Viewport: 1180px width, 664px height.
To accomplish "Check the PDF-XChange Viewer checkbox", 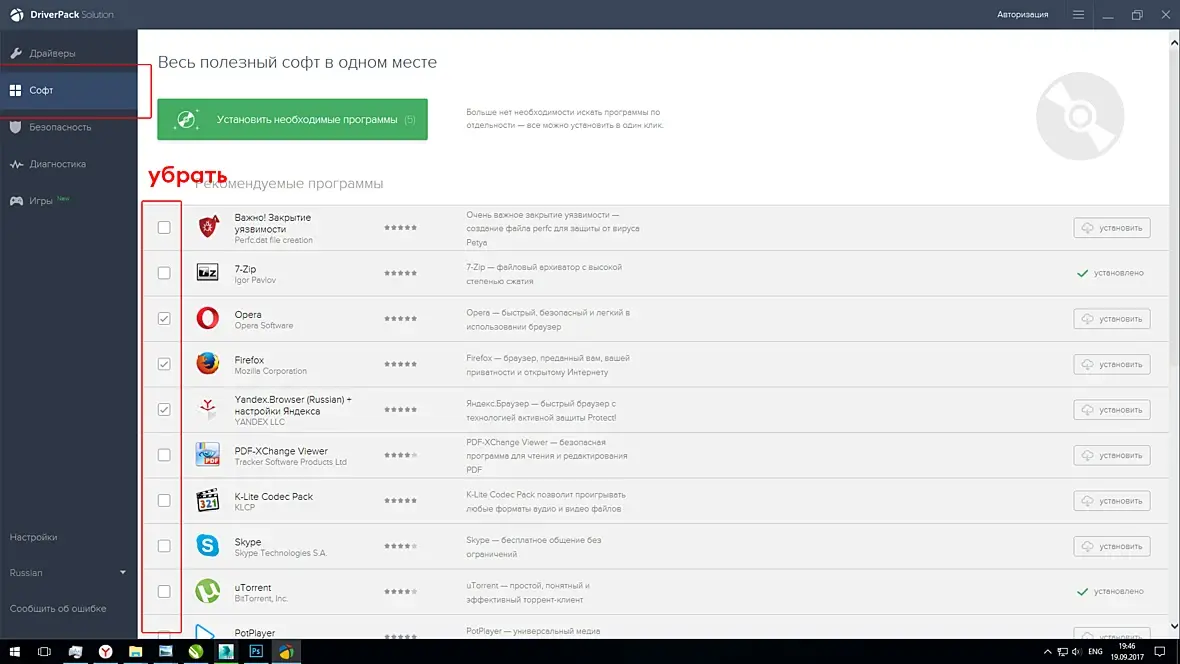I will (164, 455).
